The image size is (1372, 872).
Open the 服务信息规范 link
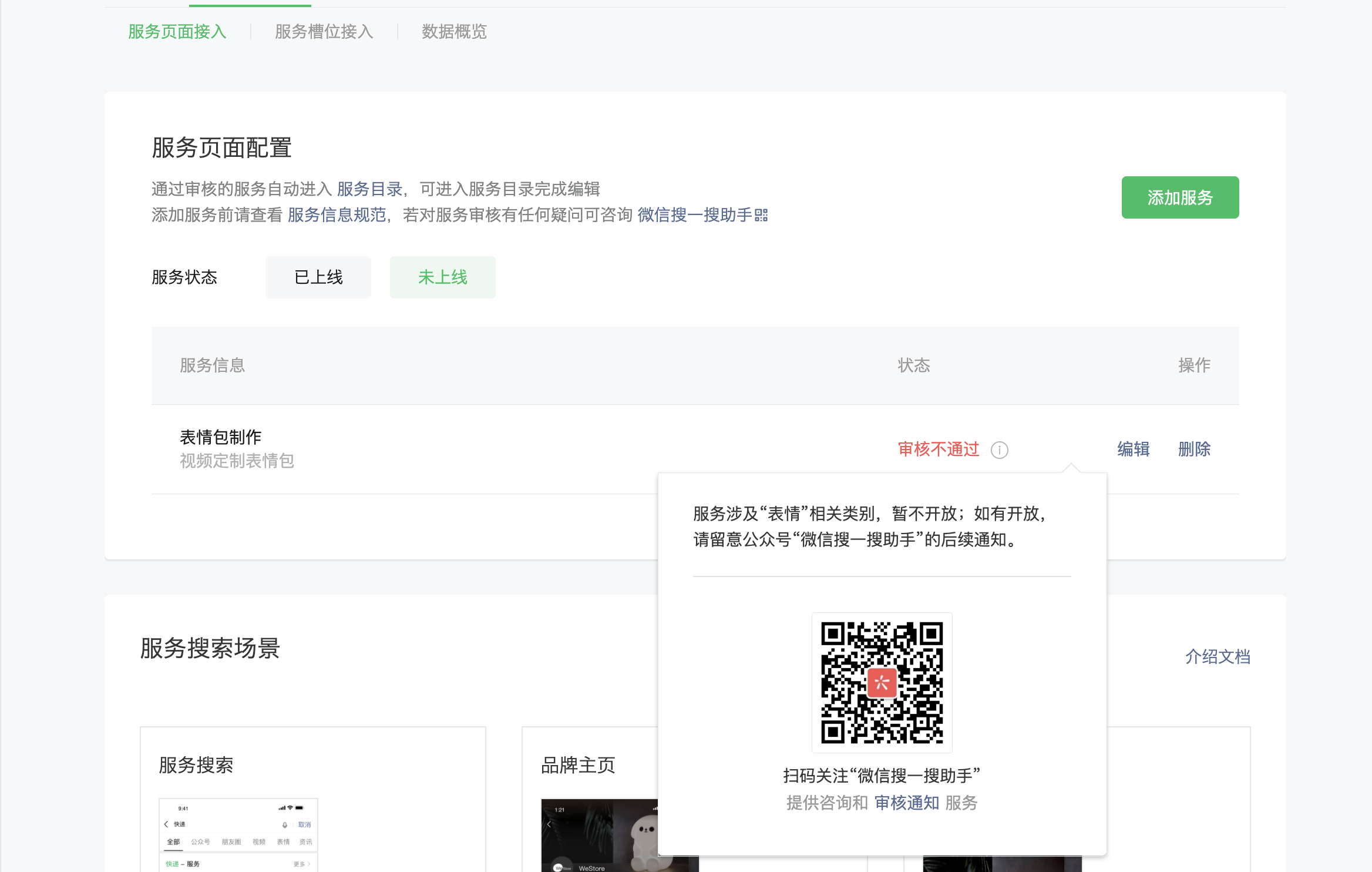(337, 215)
